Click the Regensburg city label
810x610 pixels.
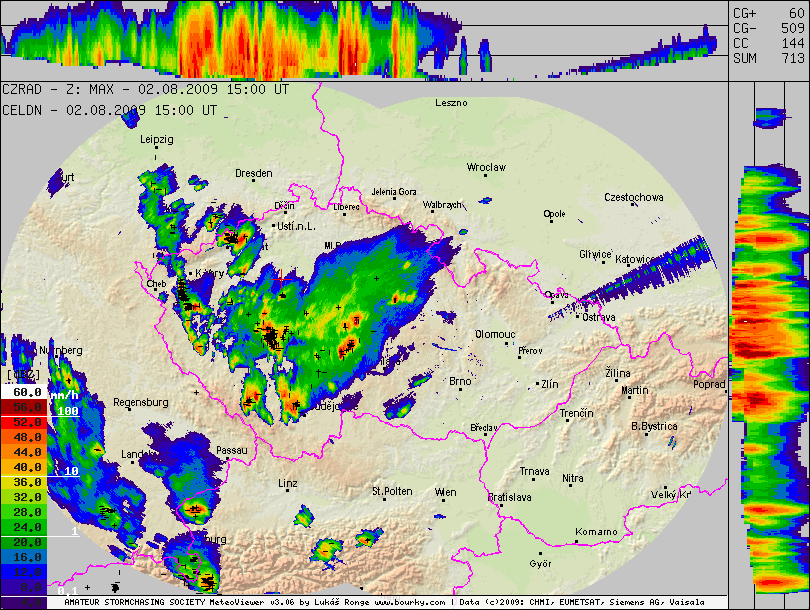tap(141, 402)
